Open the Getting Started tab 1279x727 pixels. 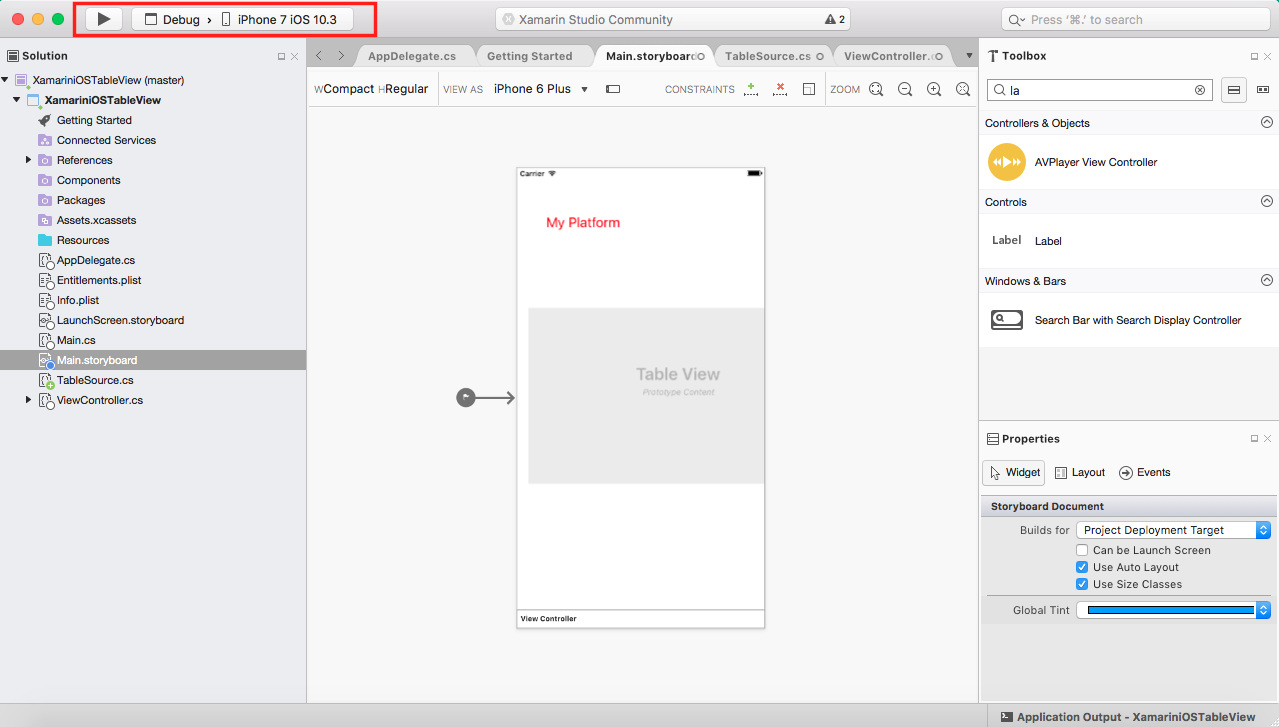[533, 56]
